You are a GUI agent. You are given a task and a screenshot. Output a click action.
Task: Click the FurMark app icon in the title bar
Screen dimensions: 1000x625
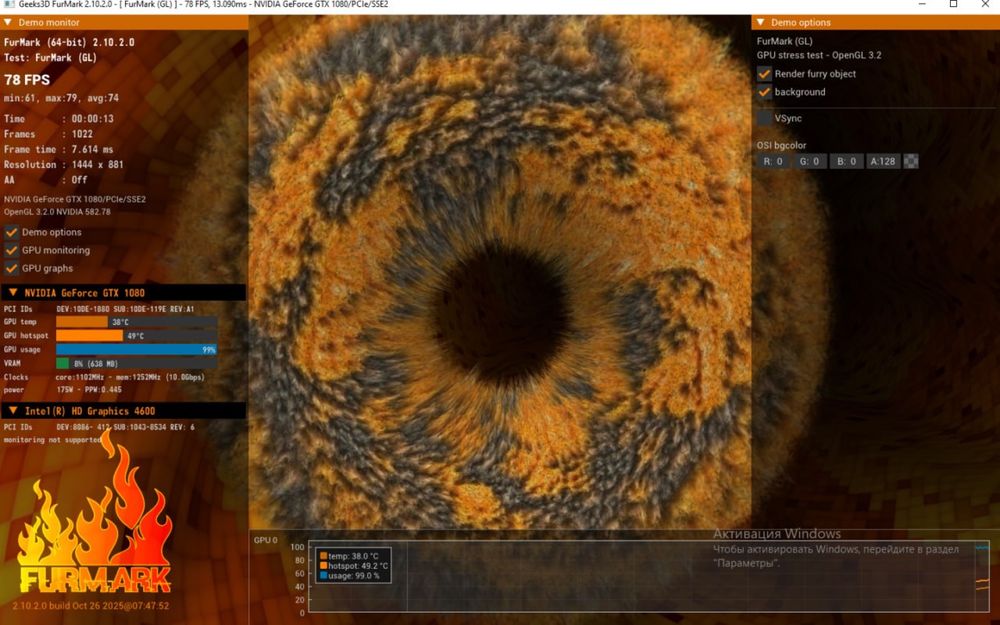(9, 4)
